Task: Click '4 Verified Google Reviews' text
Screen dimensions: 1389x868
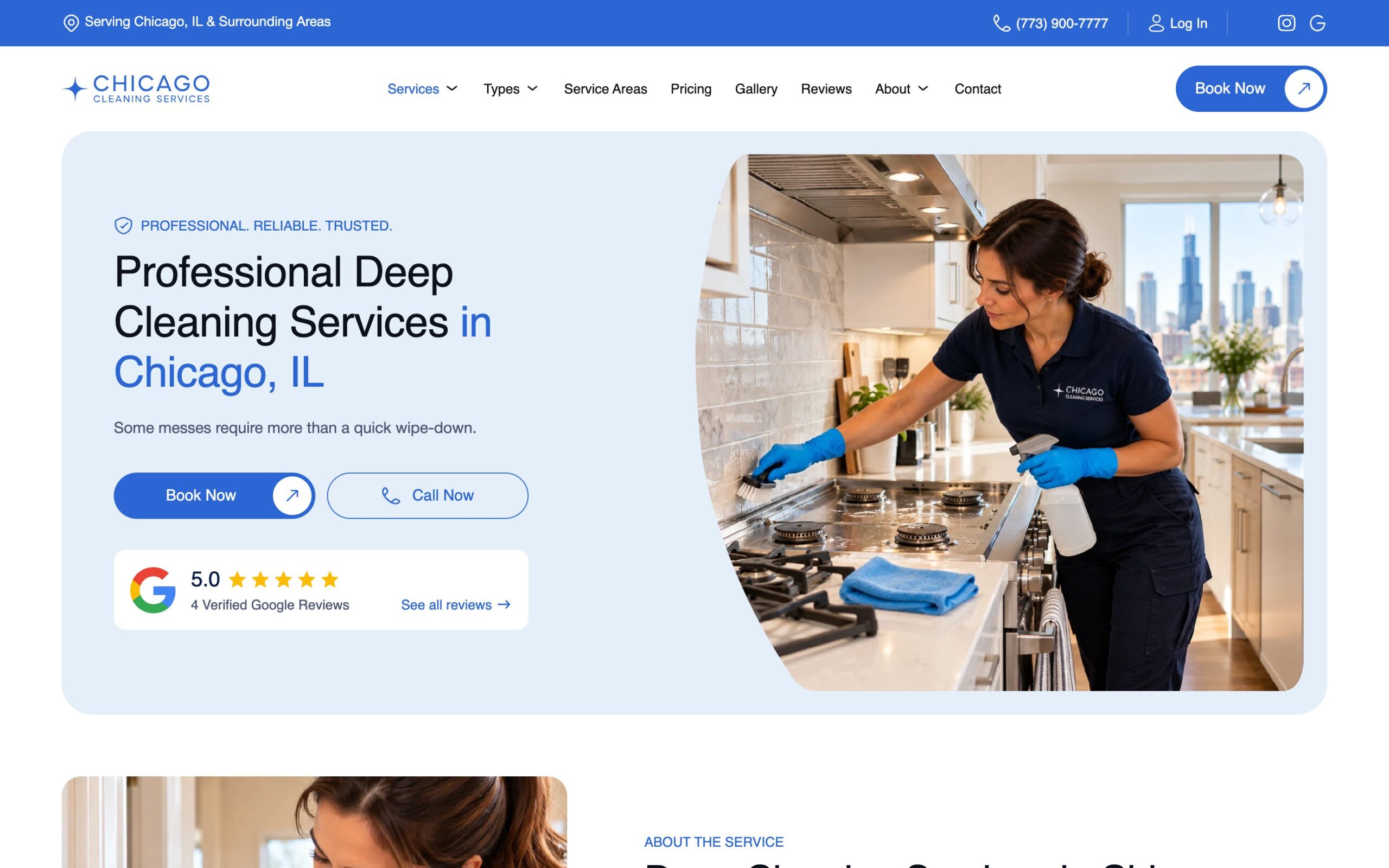Action: point(270,604)
